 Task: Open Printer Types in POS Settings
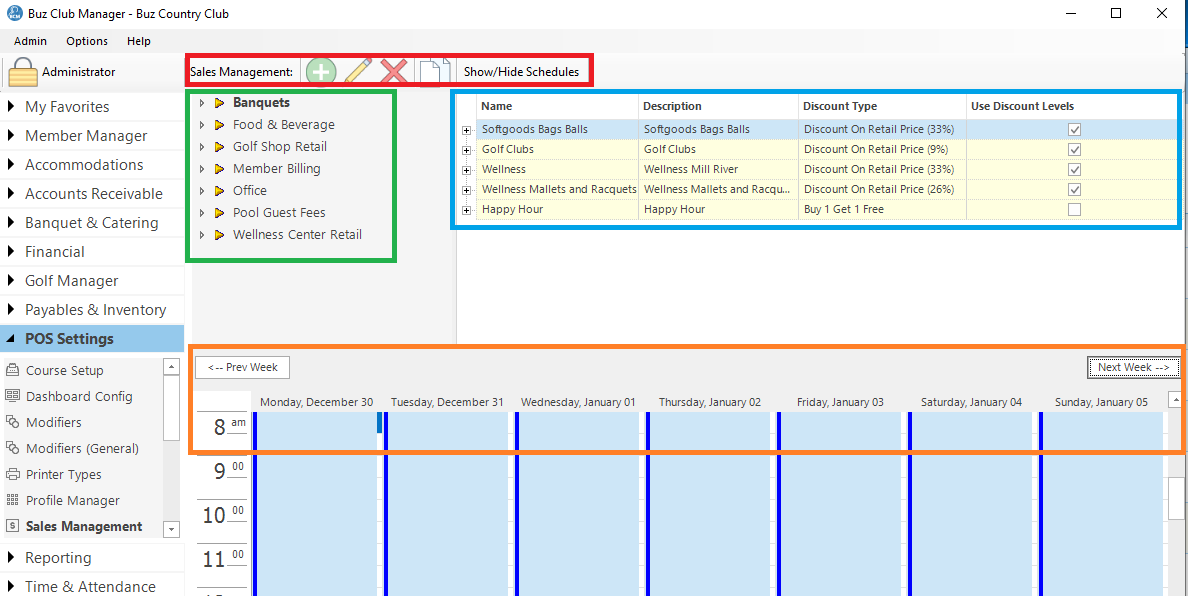click(63, 474)
